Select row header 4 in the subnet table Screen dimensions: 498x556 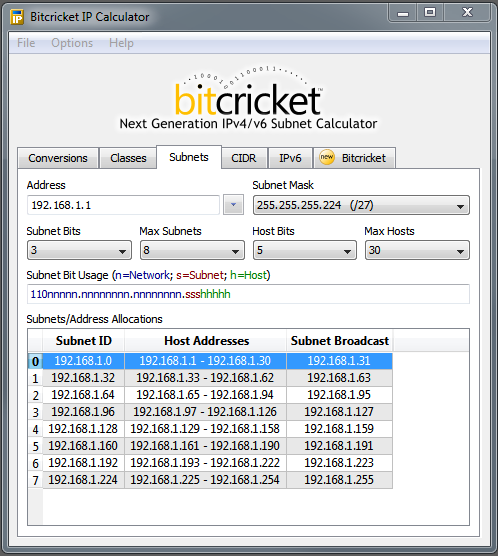[x=35, y=429]
